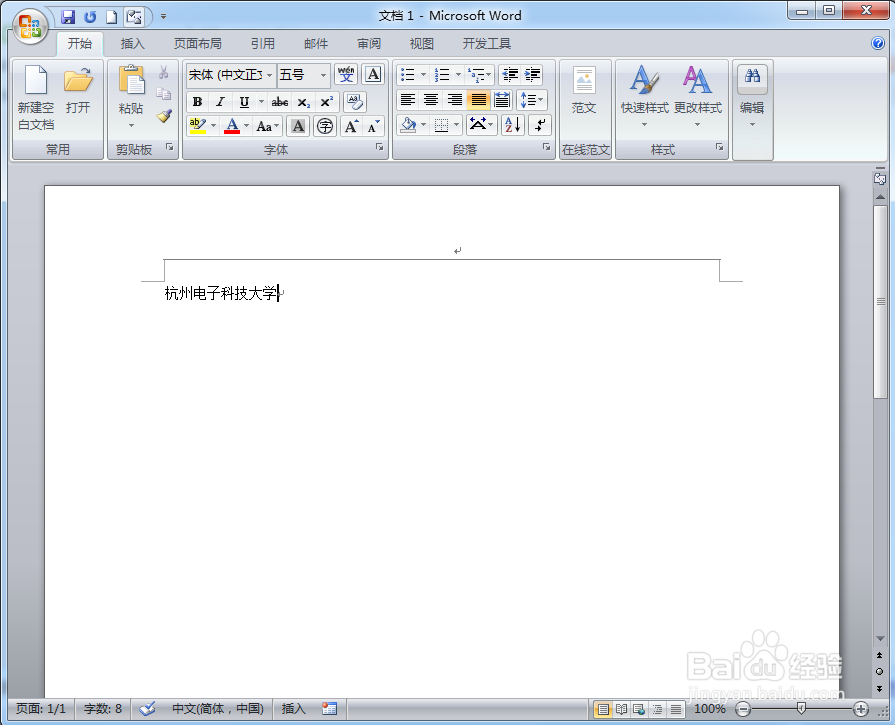This screenshot has height=725, width=895.
Task: Expand 快速样式 quick styles
Action: (644, 96)
